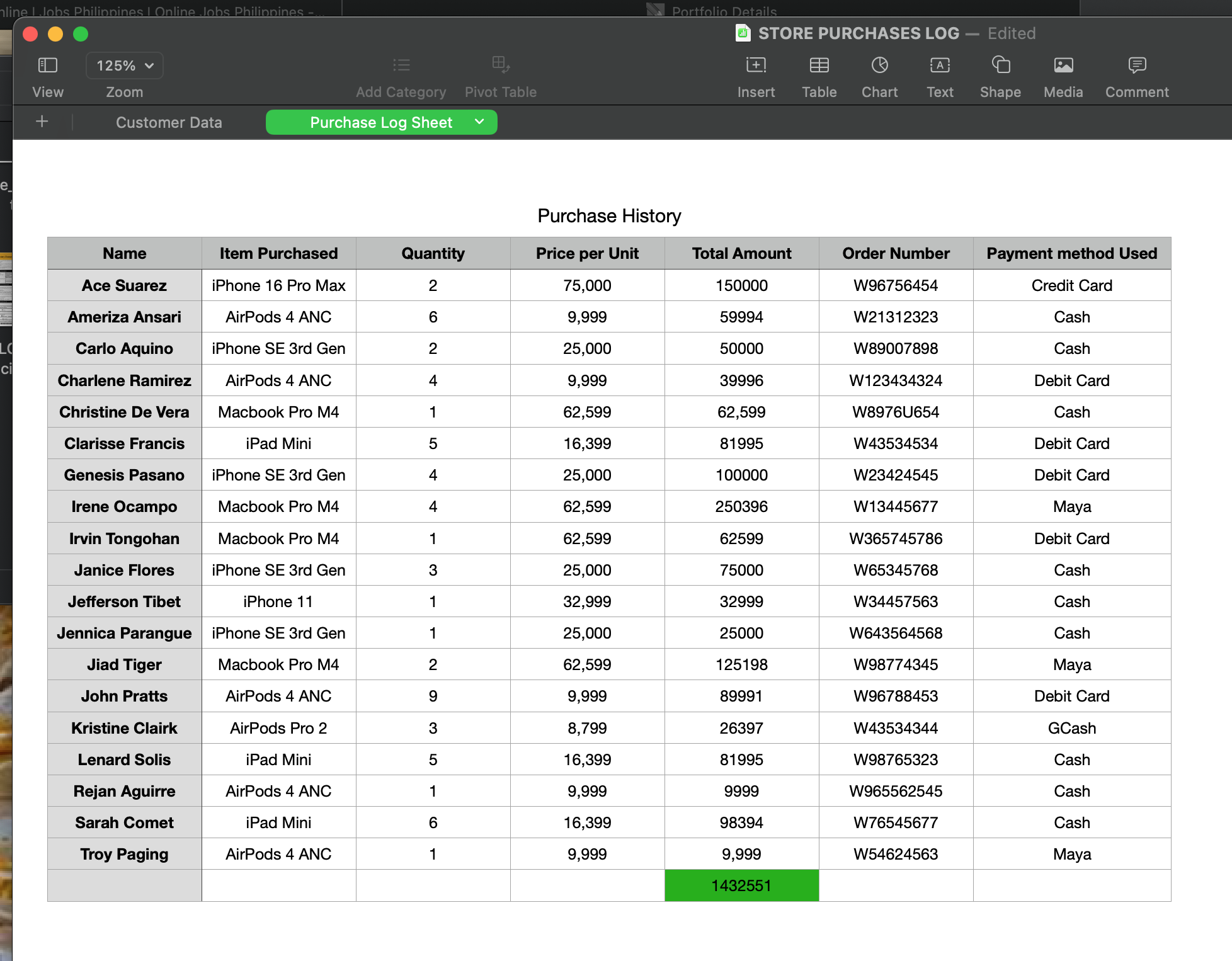
Task: Click Charlene Ramirez total 39996
Action: point(742,380)
